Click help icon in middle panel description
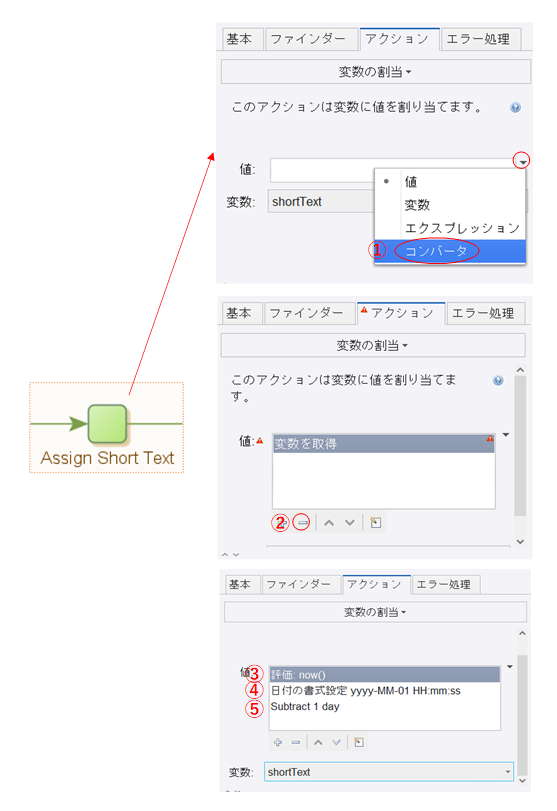Screen dimensions: 557x811 click(498, 381)
